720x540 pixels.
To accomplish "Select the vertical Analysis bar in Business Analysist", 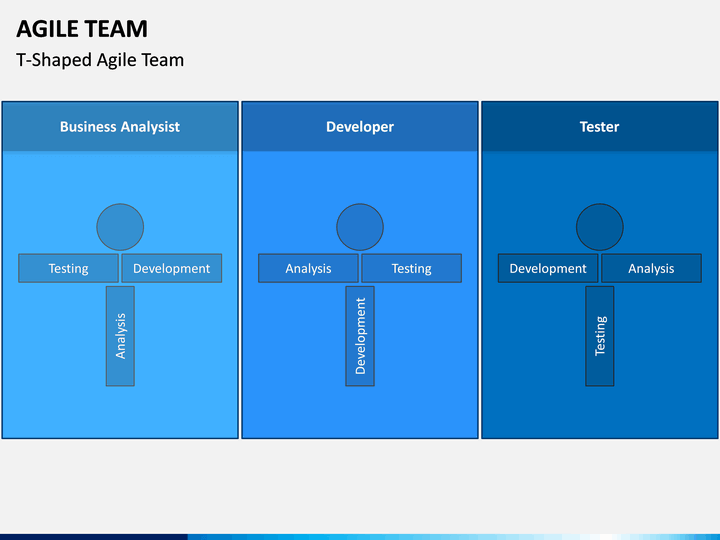I will [120, 336].
